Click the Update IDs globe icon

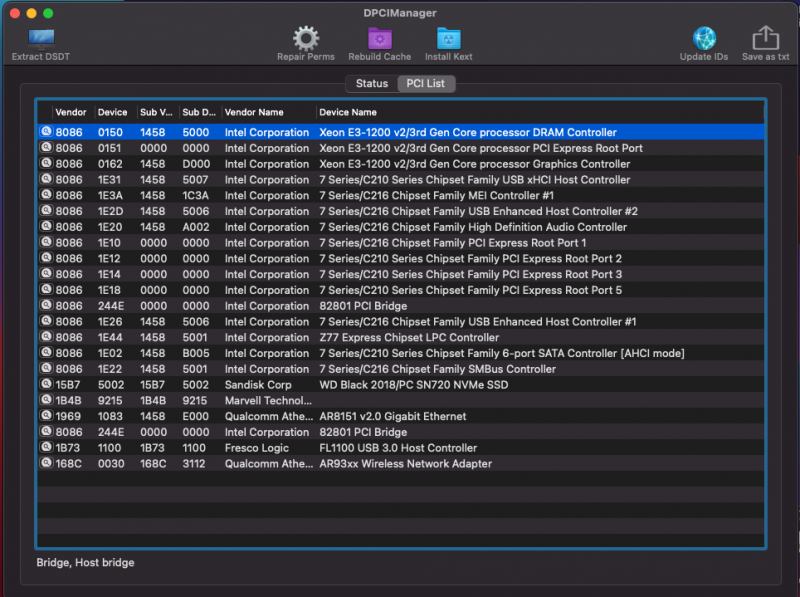pyautogui.click(x=704, y=38)
